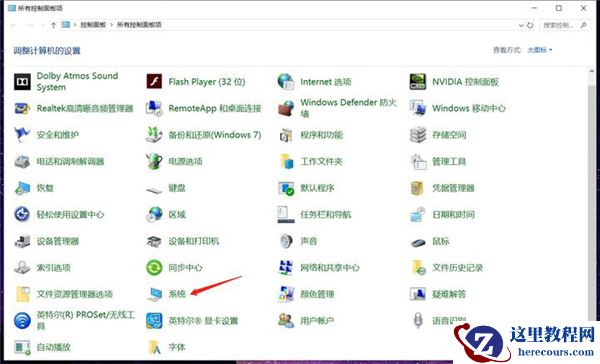The image size is (600, 364).
Task: Open 日期和时间 icon
Action: point(418,214)
